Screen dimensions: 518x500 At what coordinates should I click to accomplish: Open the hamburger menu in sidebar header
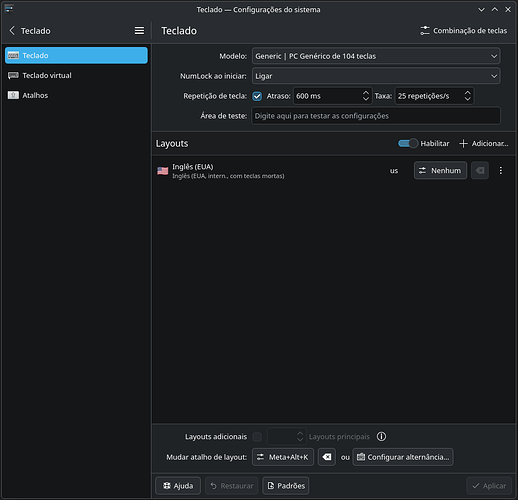[139, 31]
